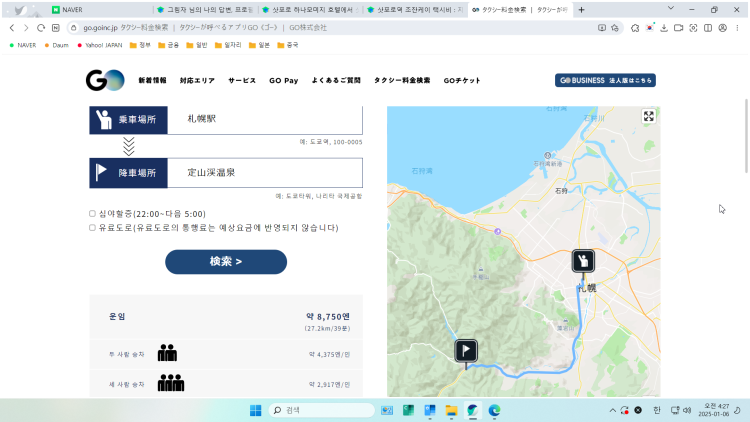The width and height of the screenshot is (750, 422).
Task: Click the Korean IME indicator in the tray
Action: click(657, 411)
